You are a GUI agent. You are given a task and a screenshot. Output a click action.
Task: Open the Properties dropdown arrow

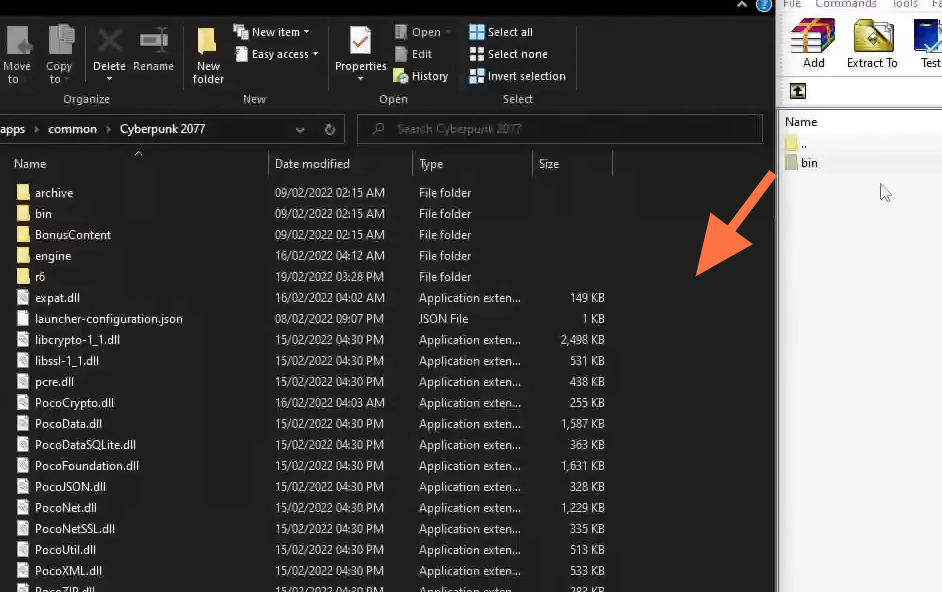pos(360,79)
